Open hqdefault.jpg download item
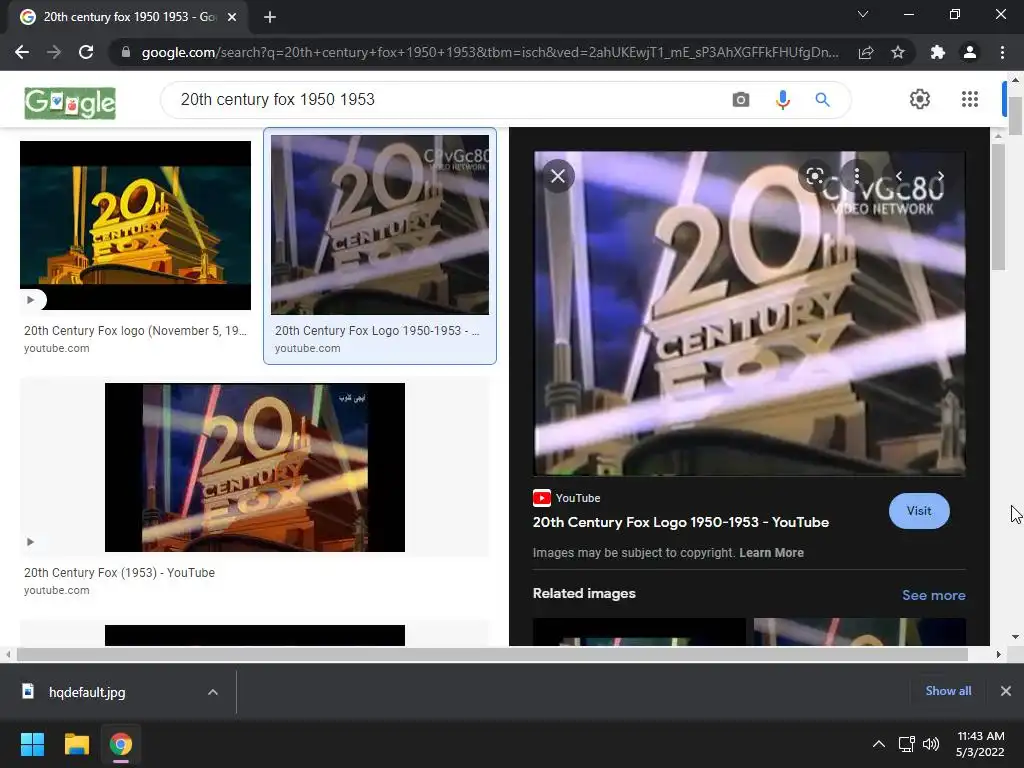The image size is (1024, 768). (87, 692)
